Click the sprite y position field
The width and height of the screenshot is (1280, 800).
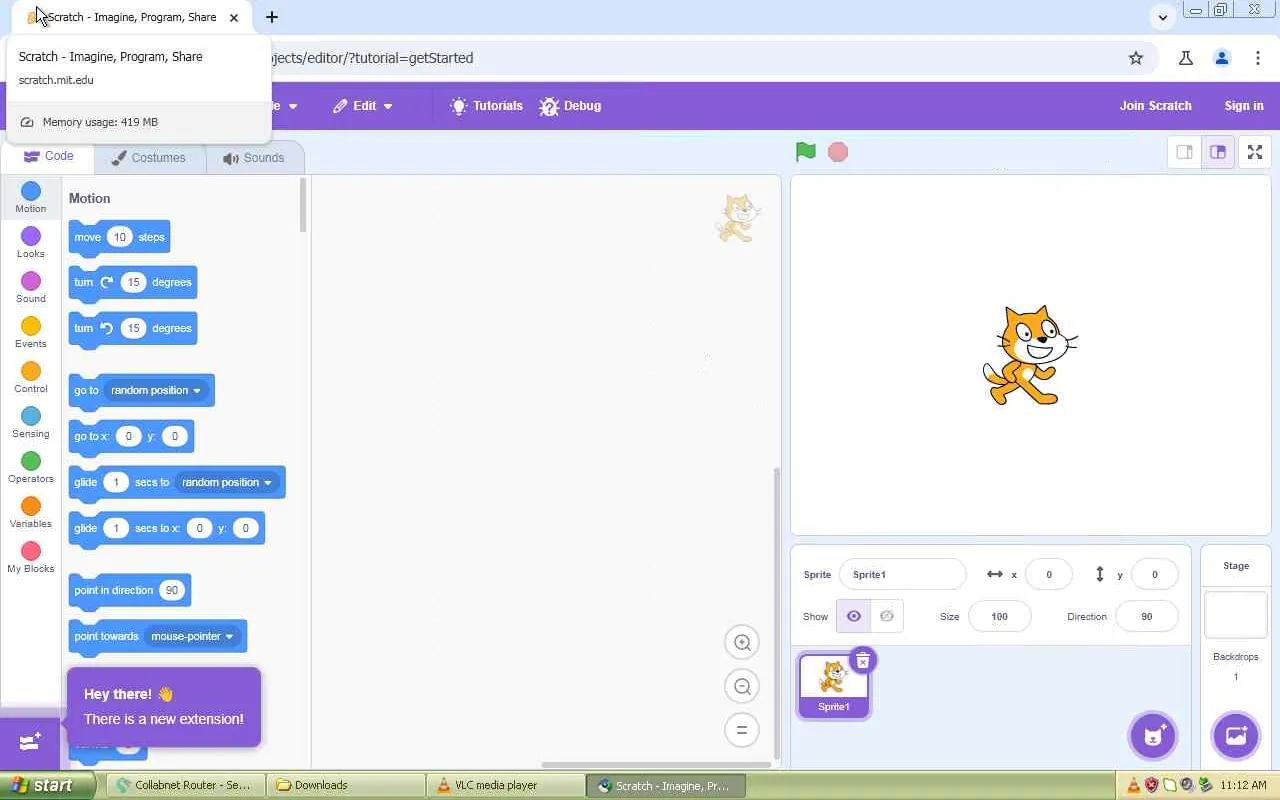[1155, 575]
